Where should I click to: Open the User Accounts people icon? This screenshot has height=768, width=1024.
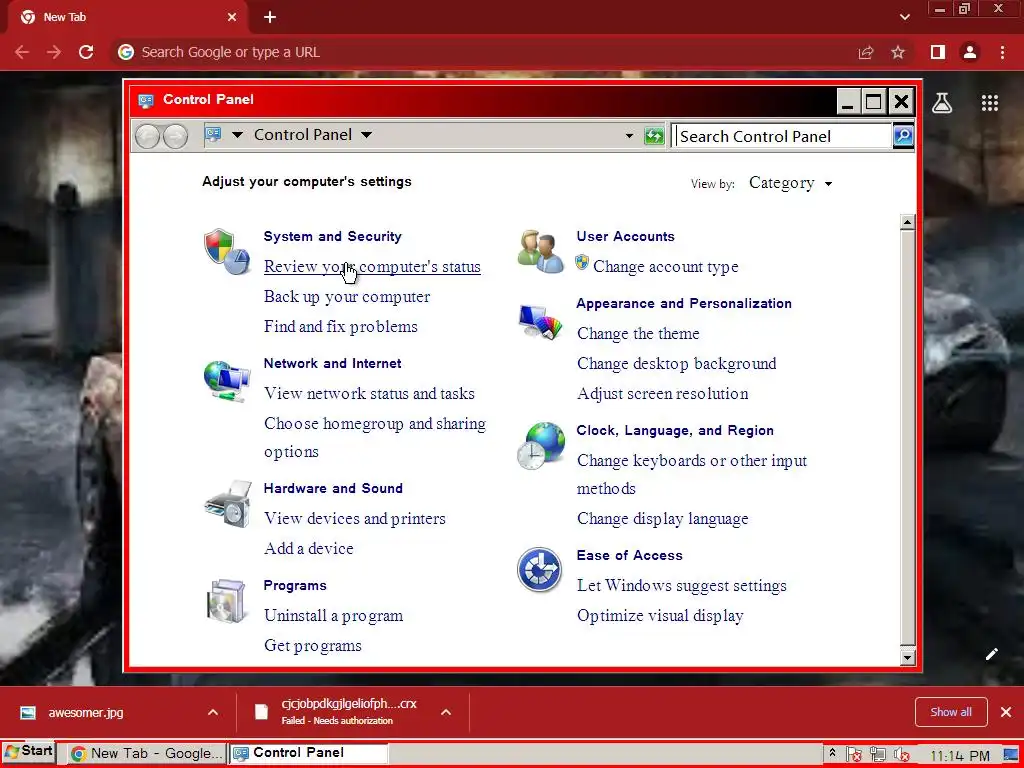540,251
